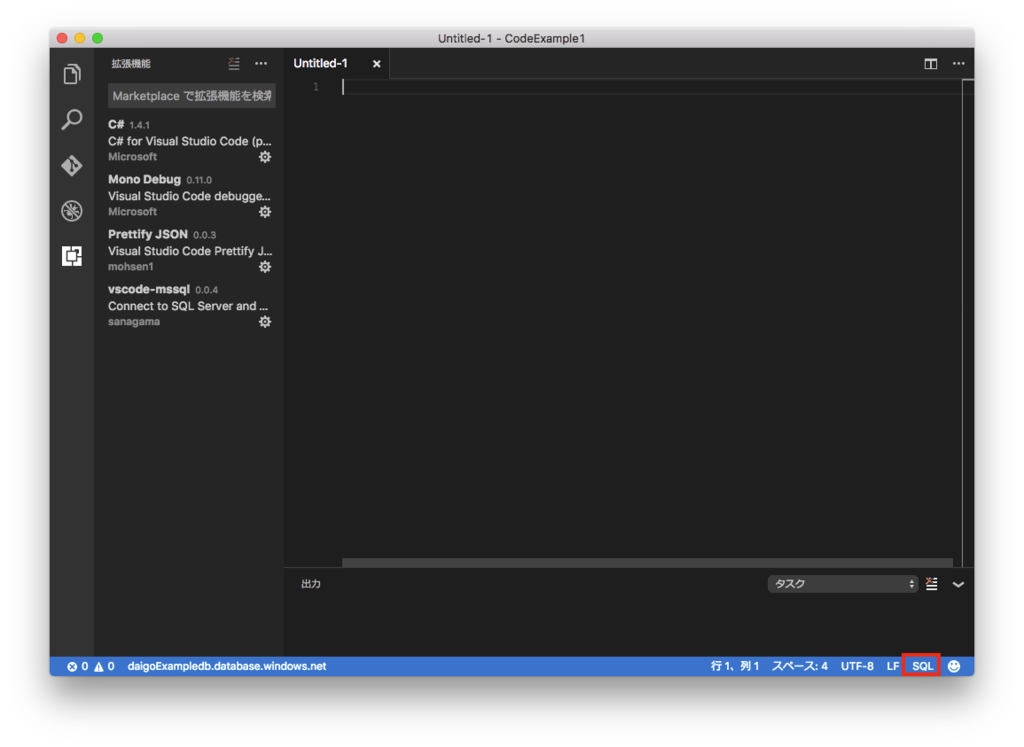This screenshot has height=747, width=1024.
Task: Select the vscode-mssql extension entry
Action: [x=189, y=305]
